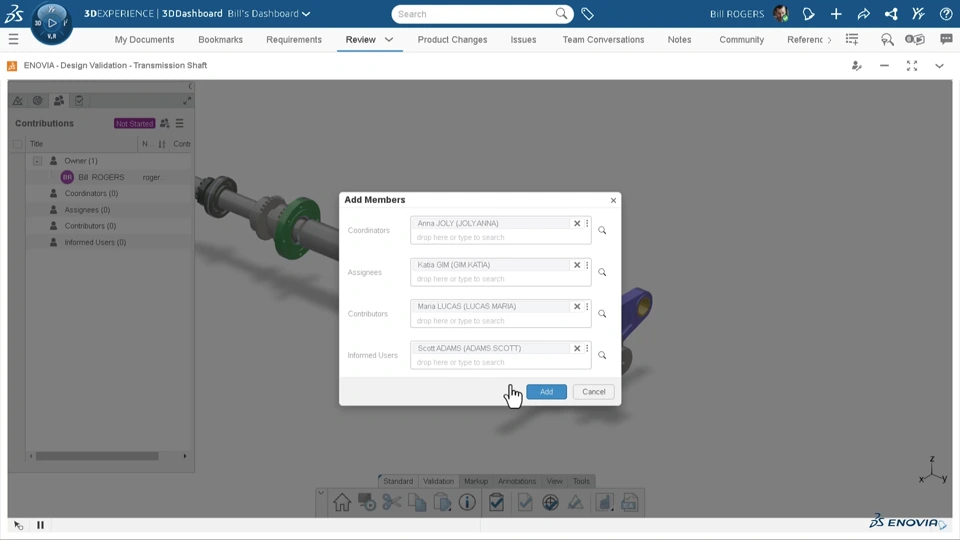This screenshot has height=540, width=960.
Task: Select the Informed Users (0) row
Action: 109,242
